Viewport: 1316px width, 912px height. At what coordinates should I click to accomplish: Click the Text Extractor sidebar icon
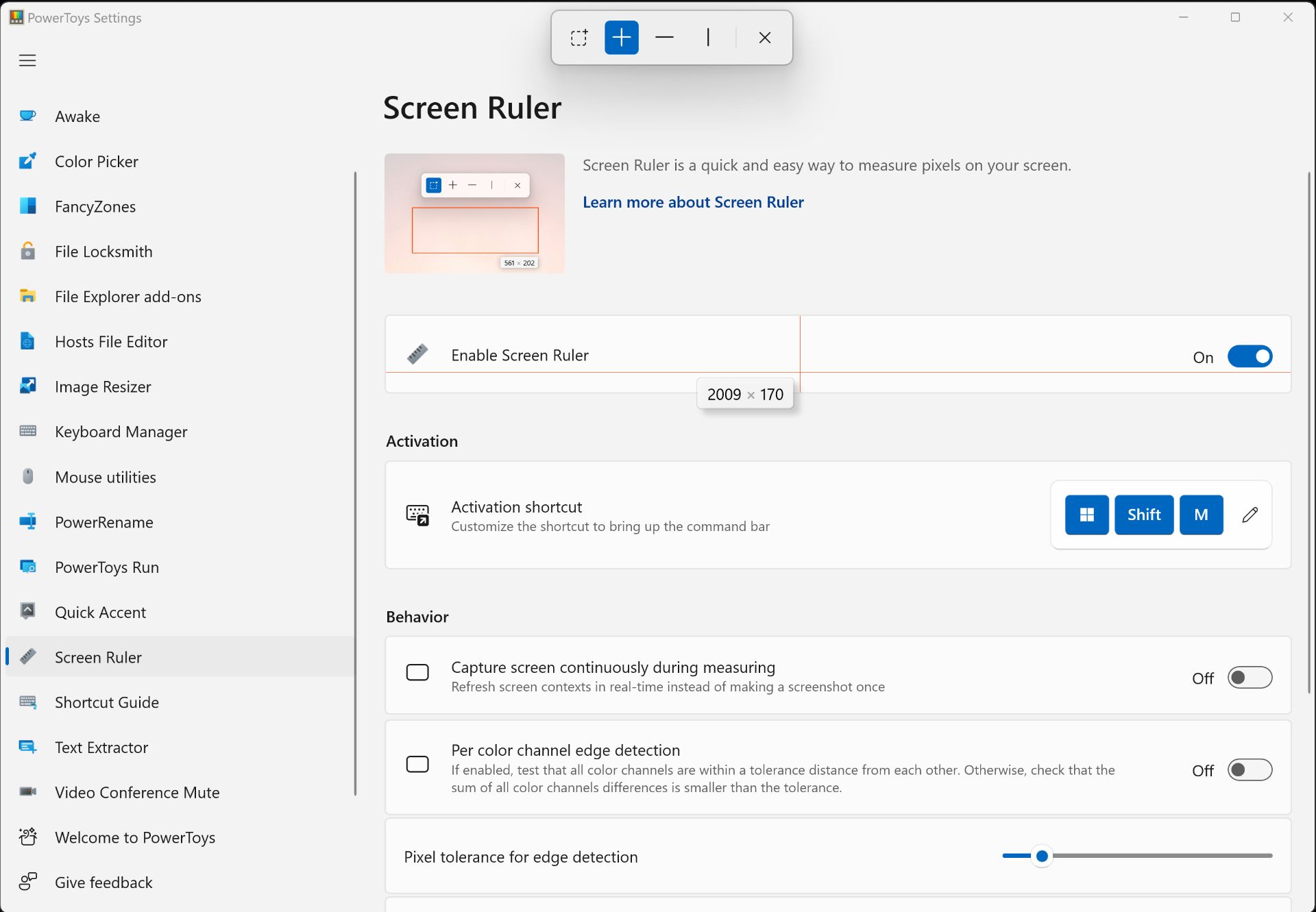click(28, 748)
